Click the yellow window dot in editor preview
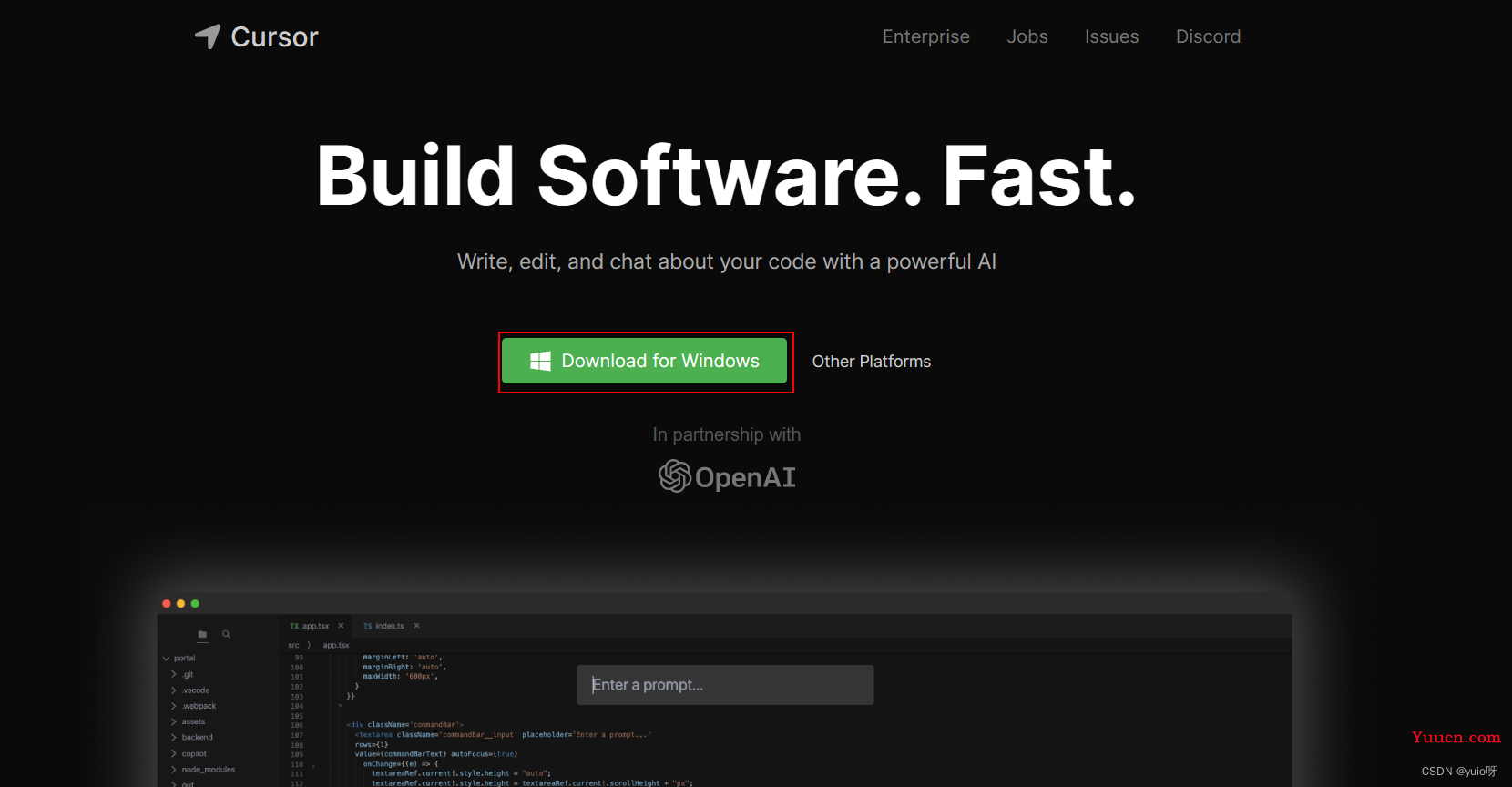The height and width of the screenshot is (787, 1512). (180, 604)
